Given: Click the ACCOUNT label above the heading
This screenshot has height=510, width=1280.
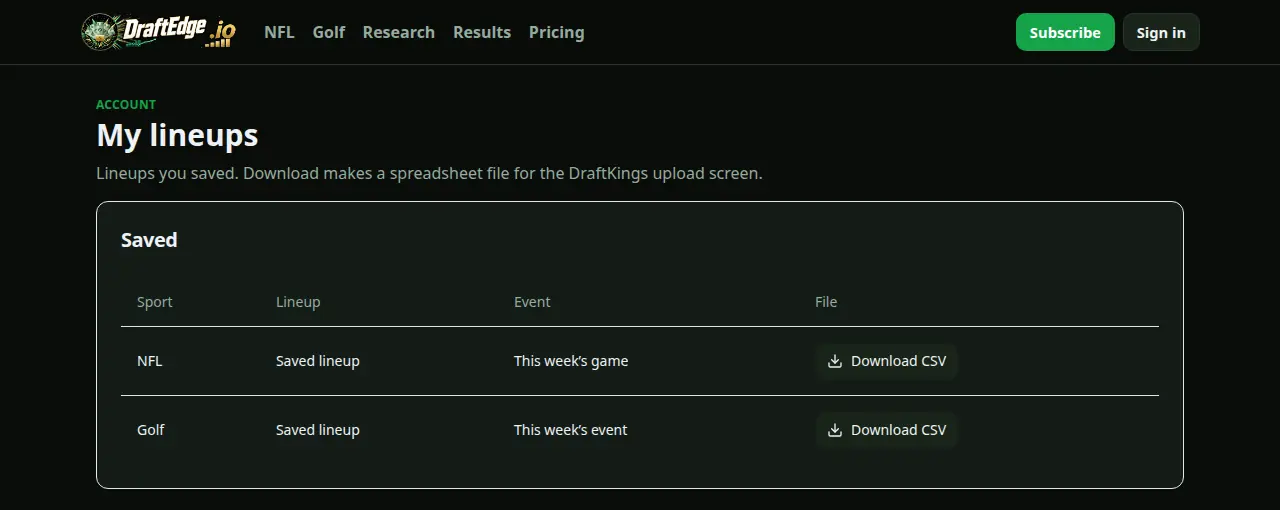Looking at the screenshot, I should pos(126,104).
